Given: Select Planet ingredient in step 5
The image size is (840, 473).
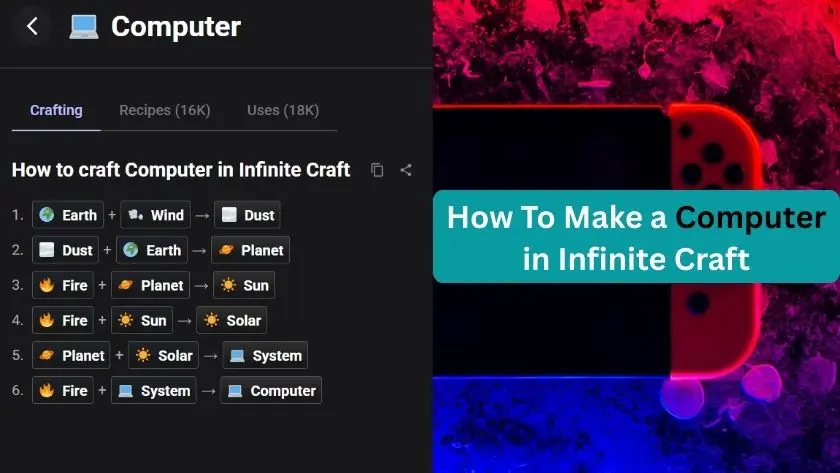Looking at the screenshot, I should (x=71, y=355).
